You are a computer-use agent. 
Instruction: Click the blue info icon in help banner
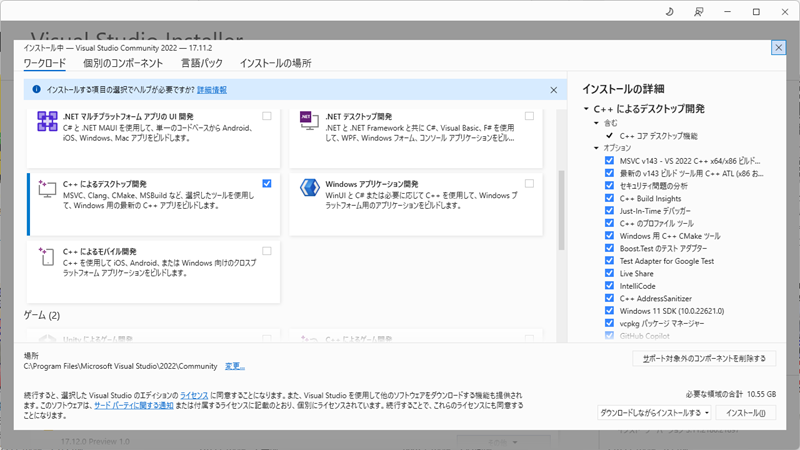36,90
